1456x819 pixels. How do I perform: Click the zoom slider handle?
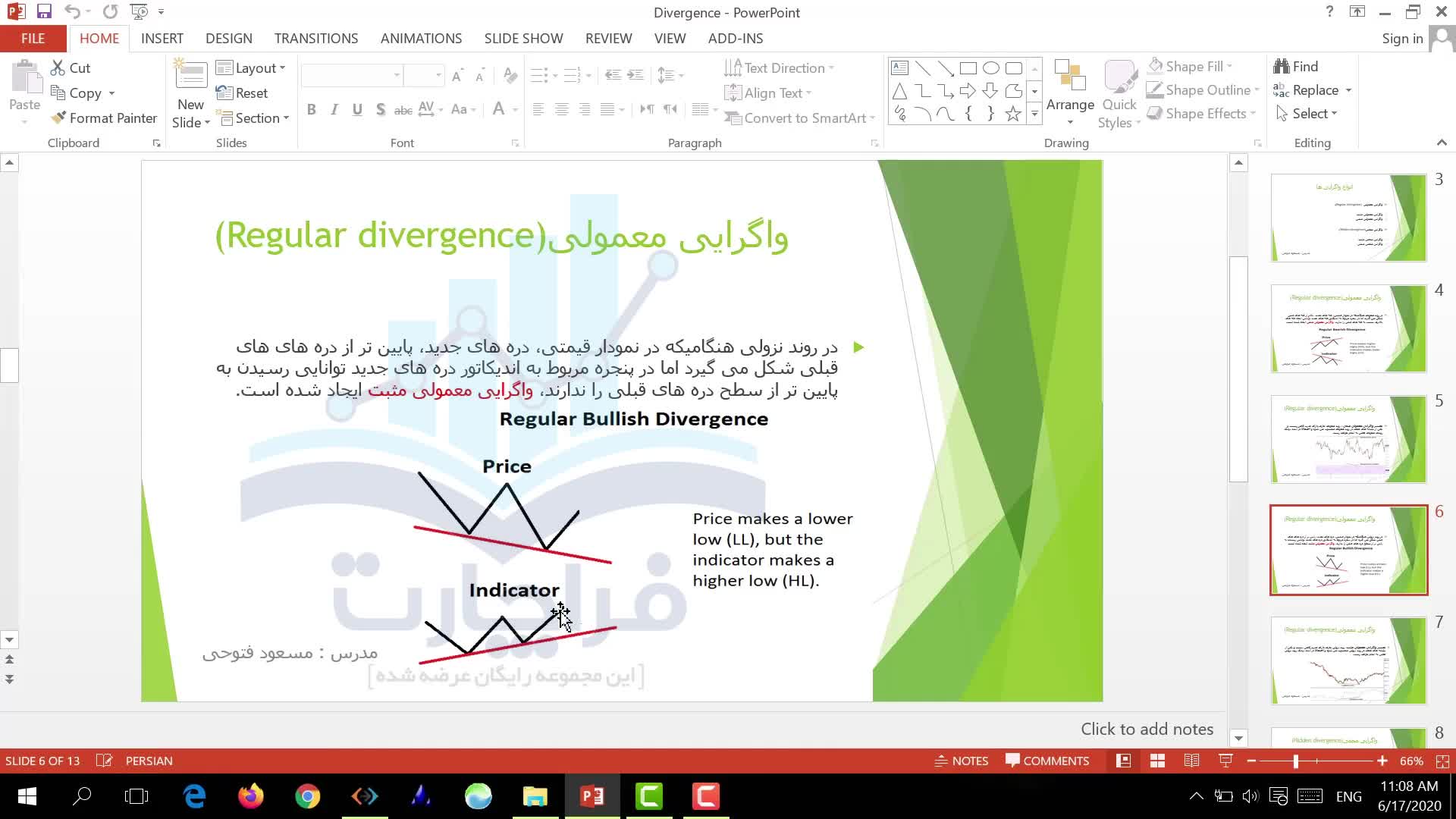(1296, 761)
